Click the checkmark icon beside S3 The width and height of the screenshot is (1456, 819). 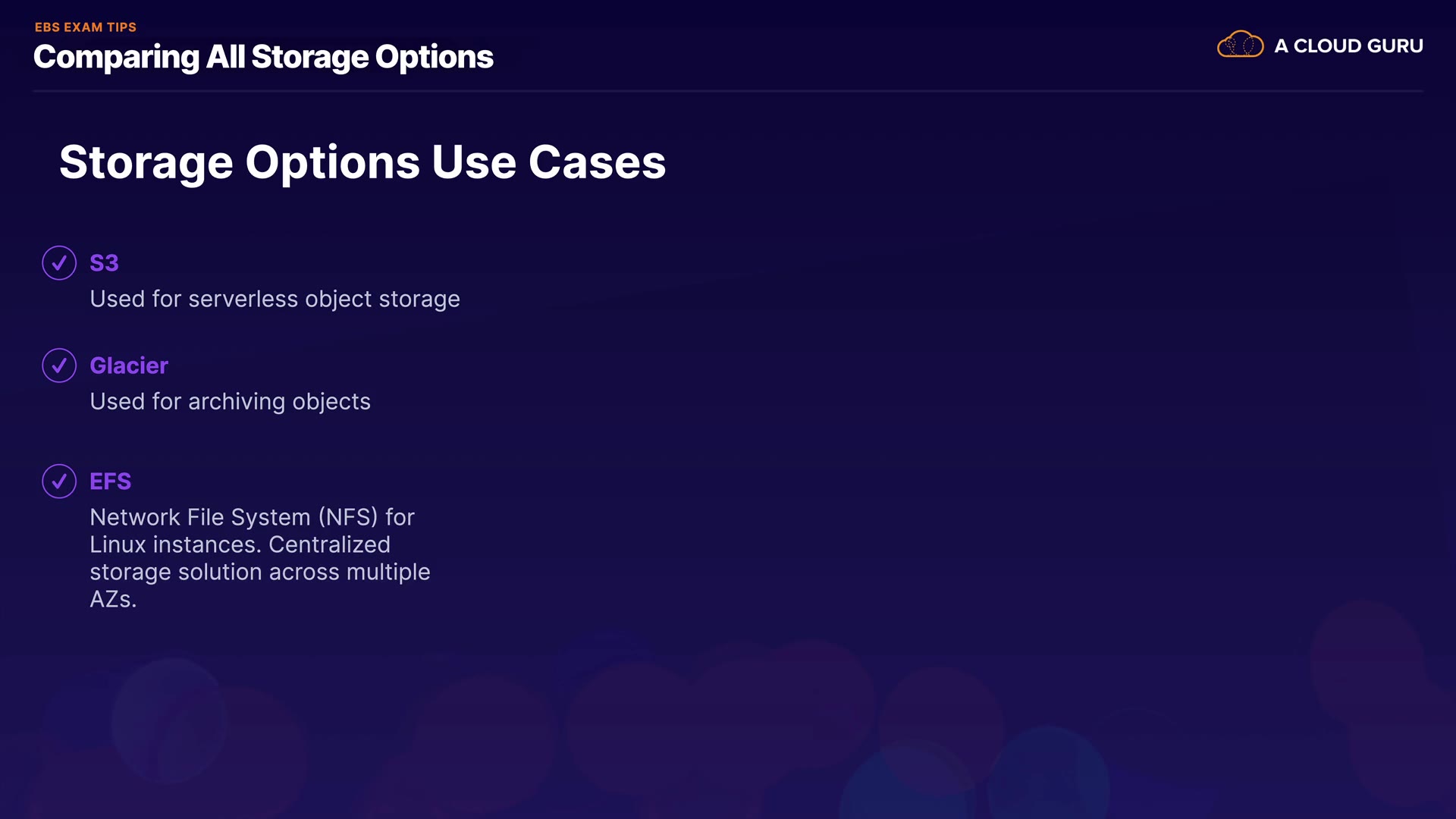(59, 263)
